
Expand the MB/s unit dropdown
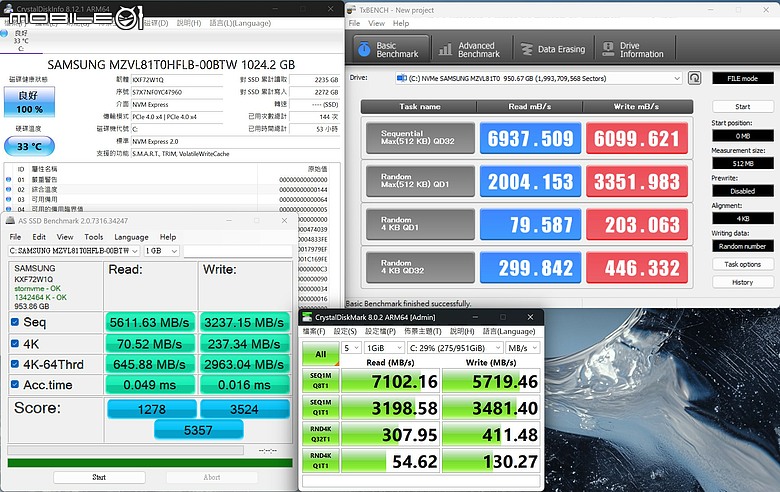pos(523,348)
